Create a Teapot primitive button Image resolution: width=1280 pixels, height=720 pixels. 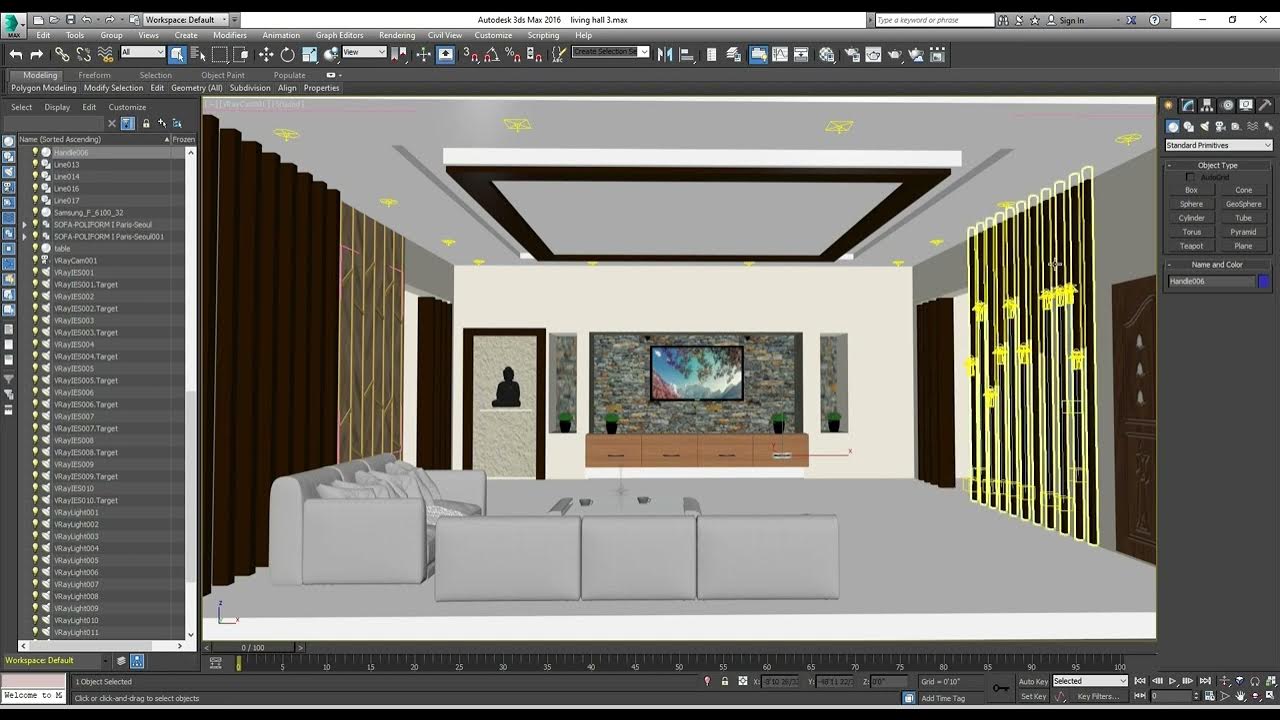pyautogui.click(x=1191, y=246)
